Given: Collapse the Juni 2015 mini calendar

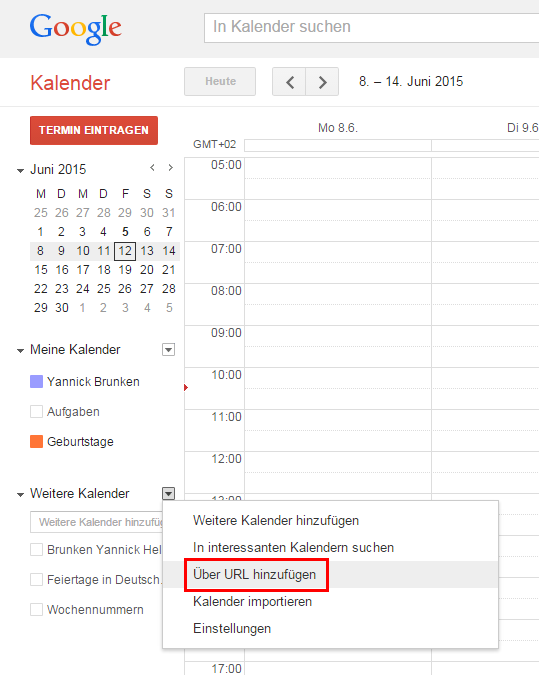Looking at the screenshot, I should 20,171.
